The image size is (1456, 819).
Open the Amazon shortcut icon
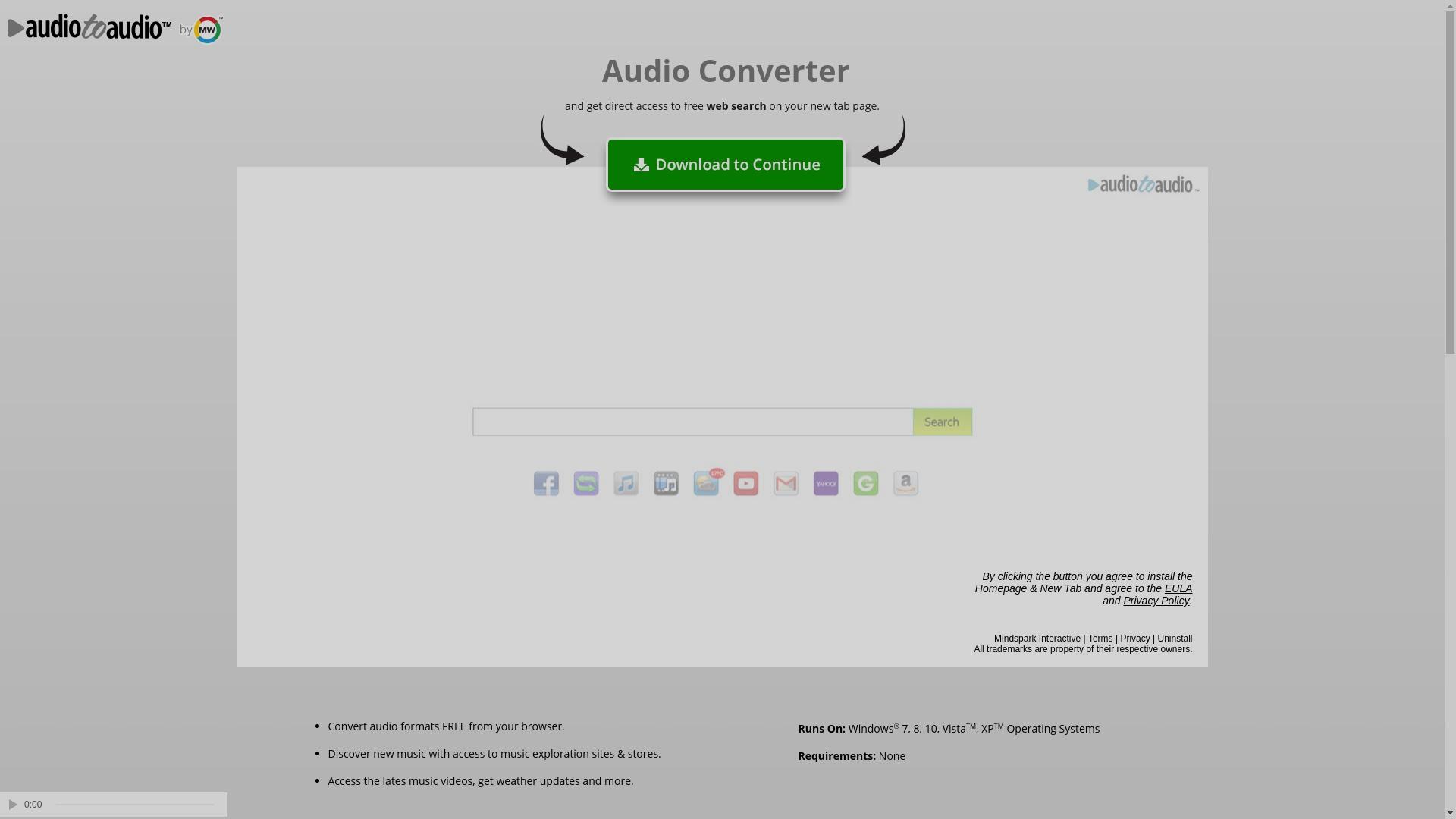point(905,483)
